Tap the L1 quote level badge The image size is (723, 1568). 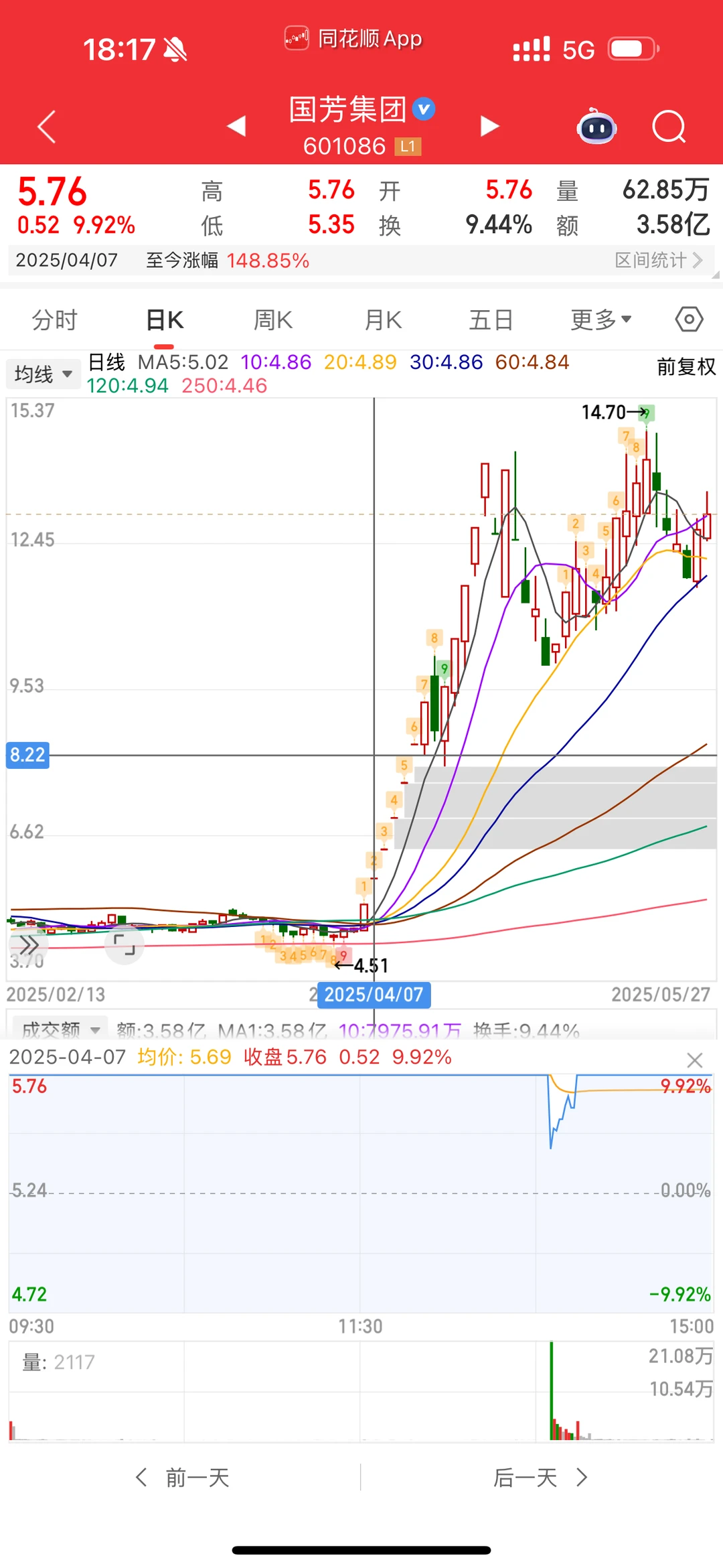pyautogui.click(x=408, y=146)
